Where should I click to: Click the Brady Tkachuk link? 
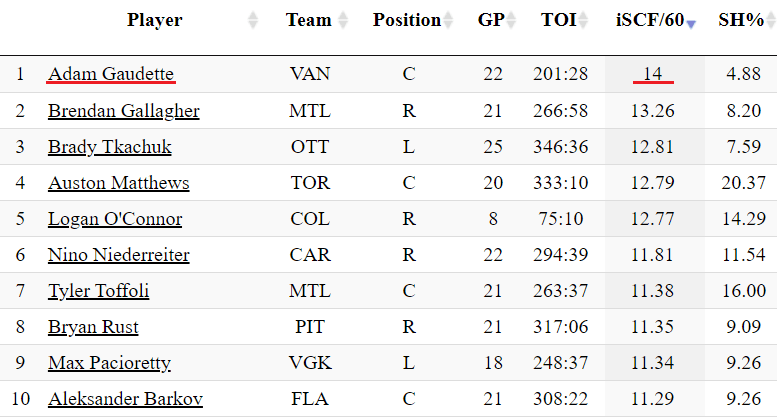(x=110, y=147)
